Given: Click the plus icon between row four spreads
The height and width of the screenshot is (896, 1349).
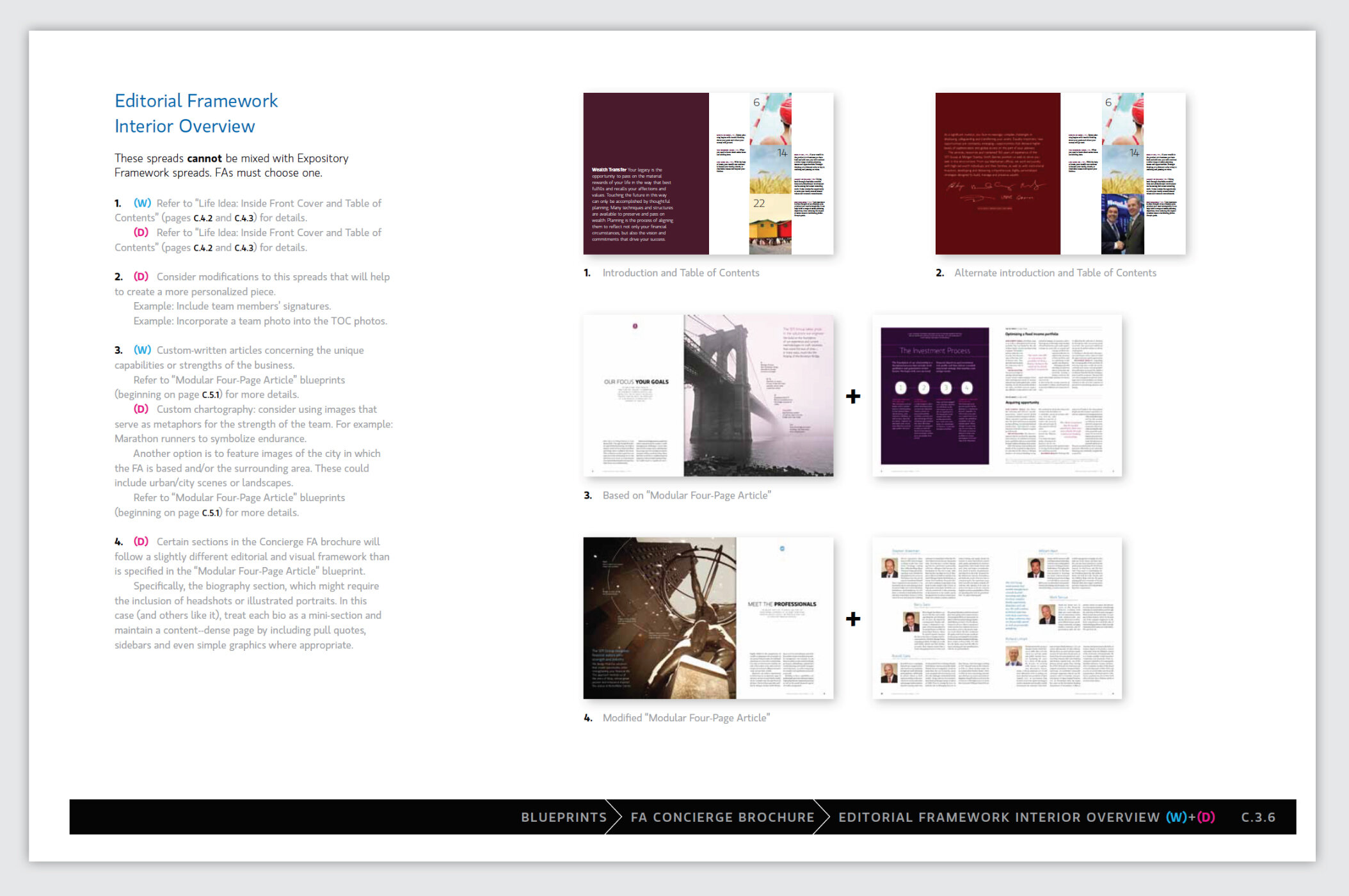Looking at the screenshot, I should pyautogui.click(x=852, y=619).
